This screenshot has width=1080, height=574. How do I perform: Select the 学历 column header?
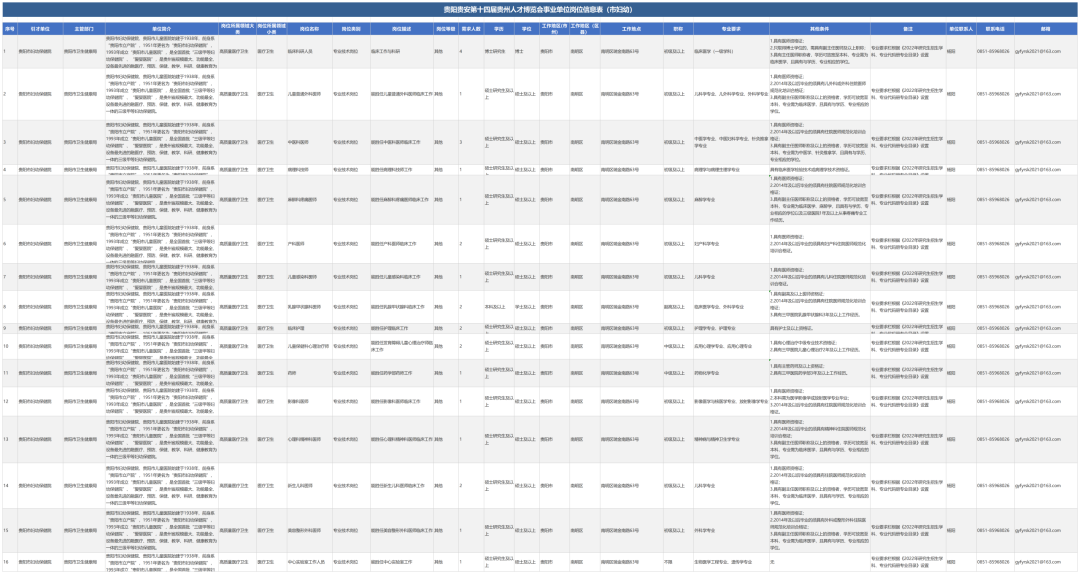click(x=499, y=29)
